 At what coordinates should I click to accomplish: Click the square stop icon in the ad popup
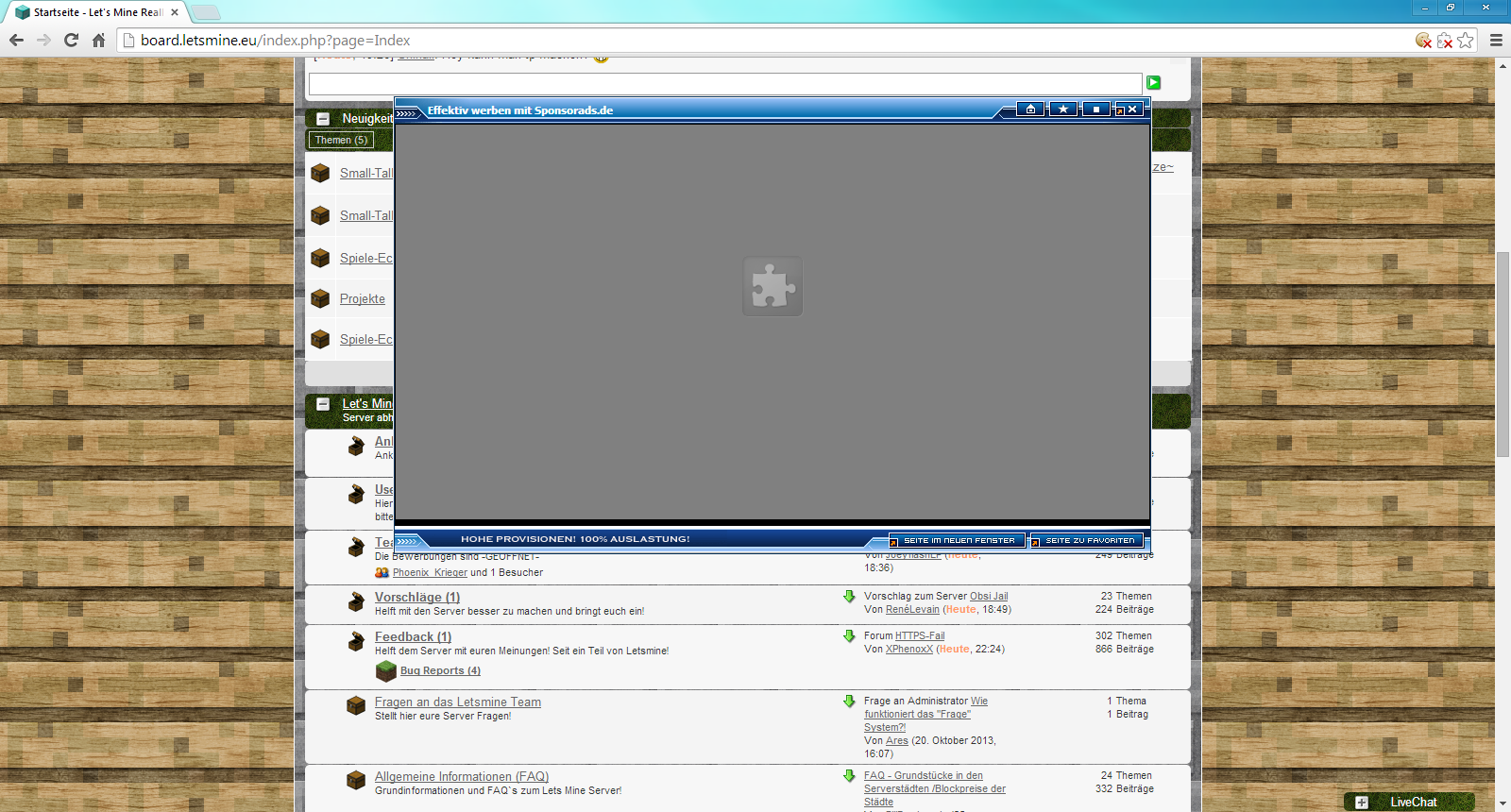1095,110
